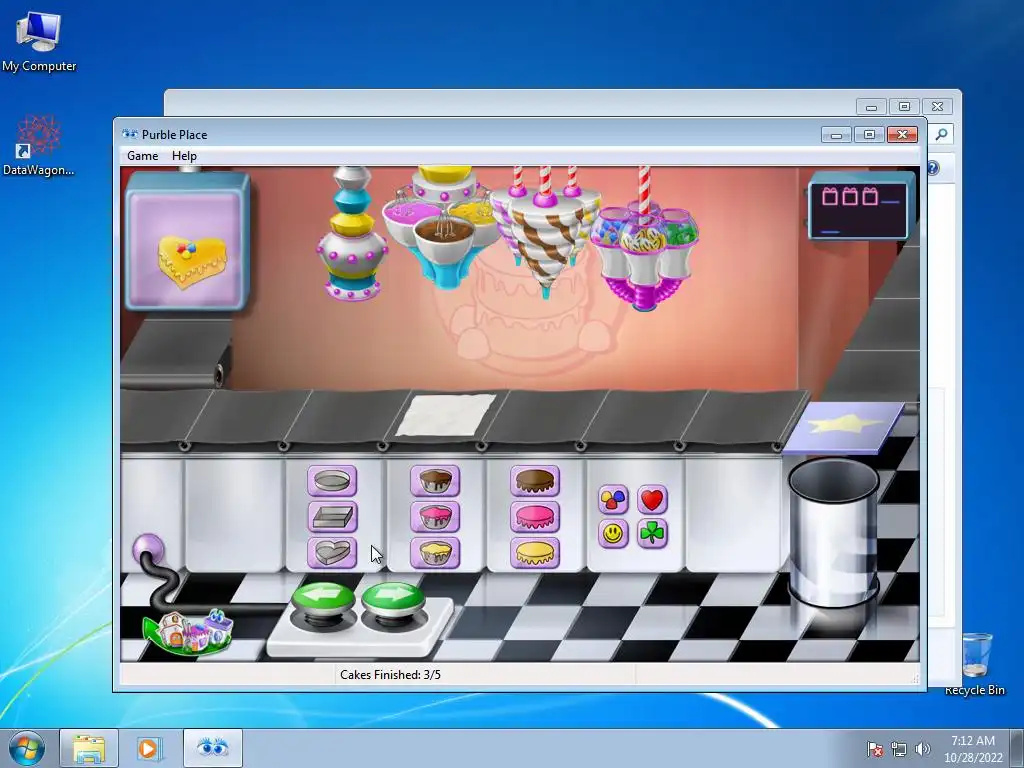
Task: Push the green right-arrow conveyor button
Action: tap(393, 600)
